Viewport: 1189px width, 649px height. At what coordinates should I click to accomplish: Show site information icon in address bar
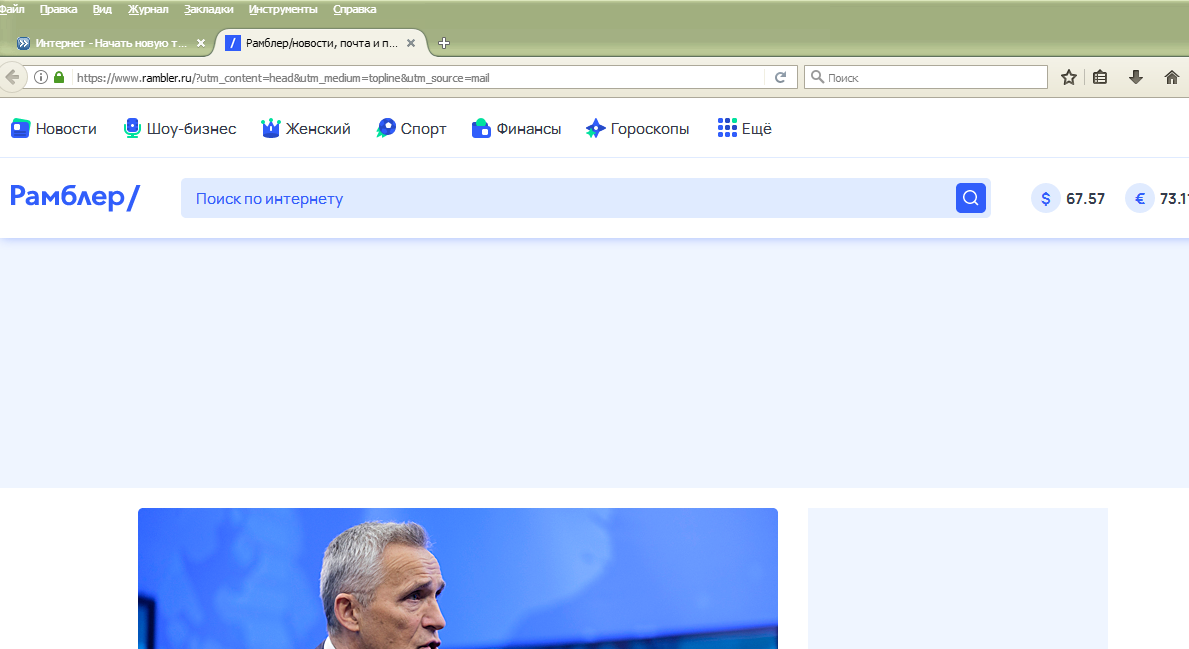tap(41, 77)
